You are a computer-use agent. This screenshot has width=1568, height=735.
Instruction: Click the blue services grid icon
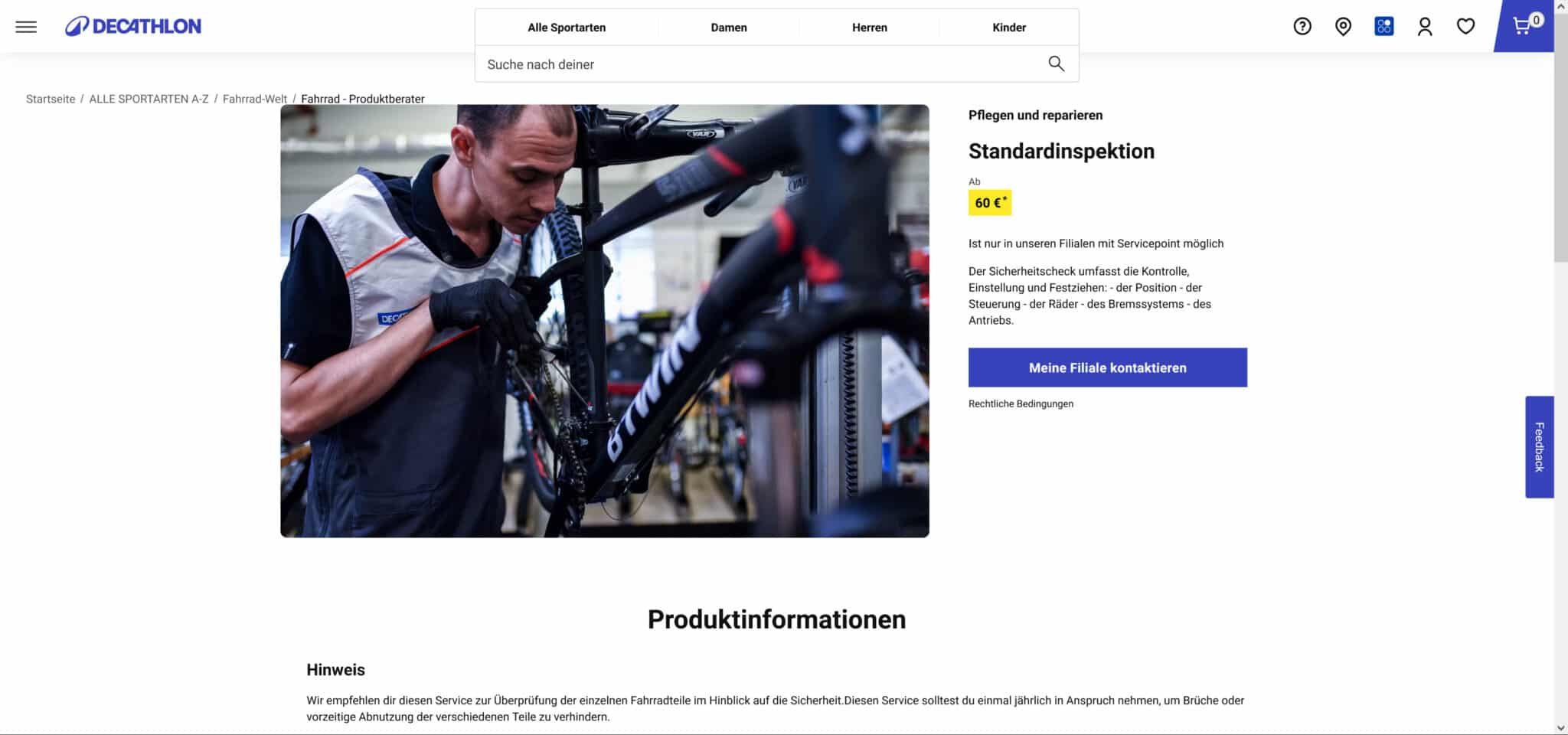pyautogui.click(x=1384, y=27)
